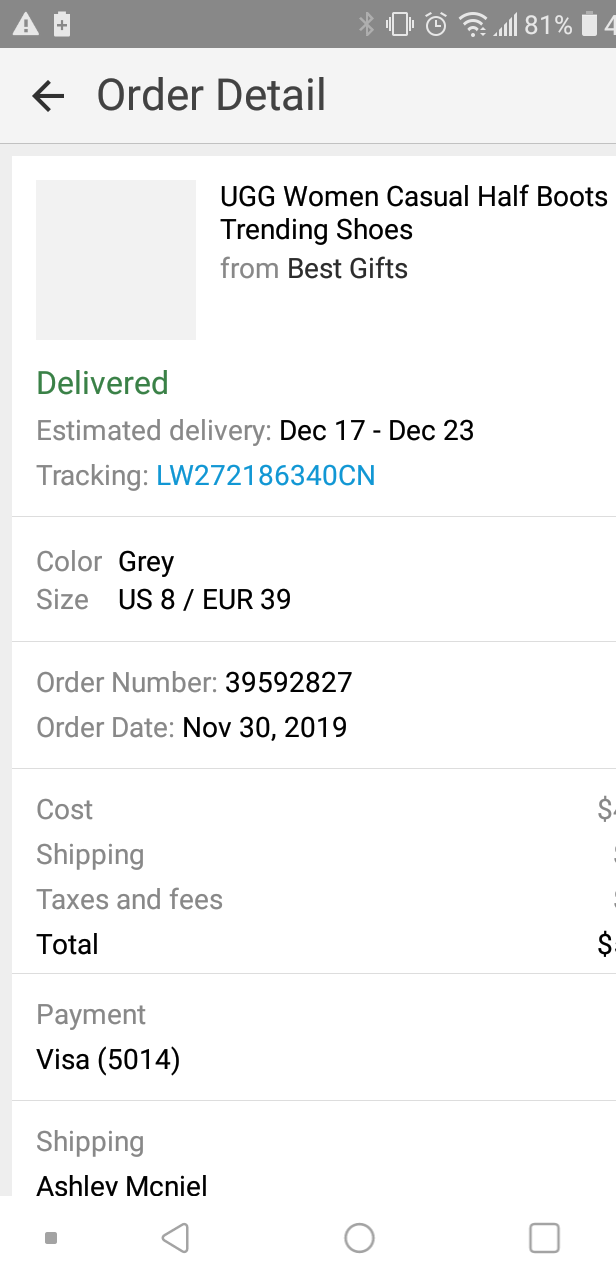The image size is (616, 1280).
Task: Tap Android back navigation button
Action: 175,1238
